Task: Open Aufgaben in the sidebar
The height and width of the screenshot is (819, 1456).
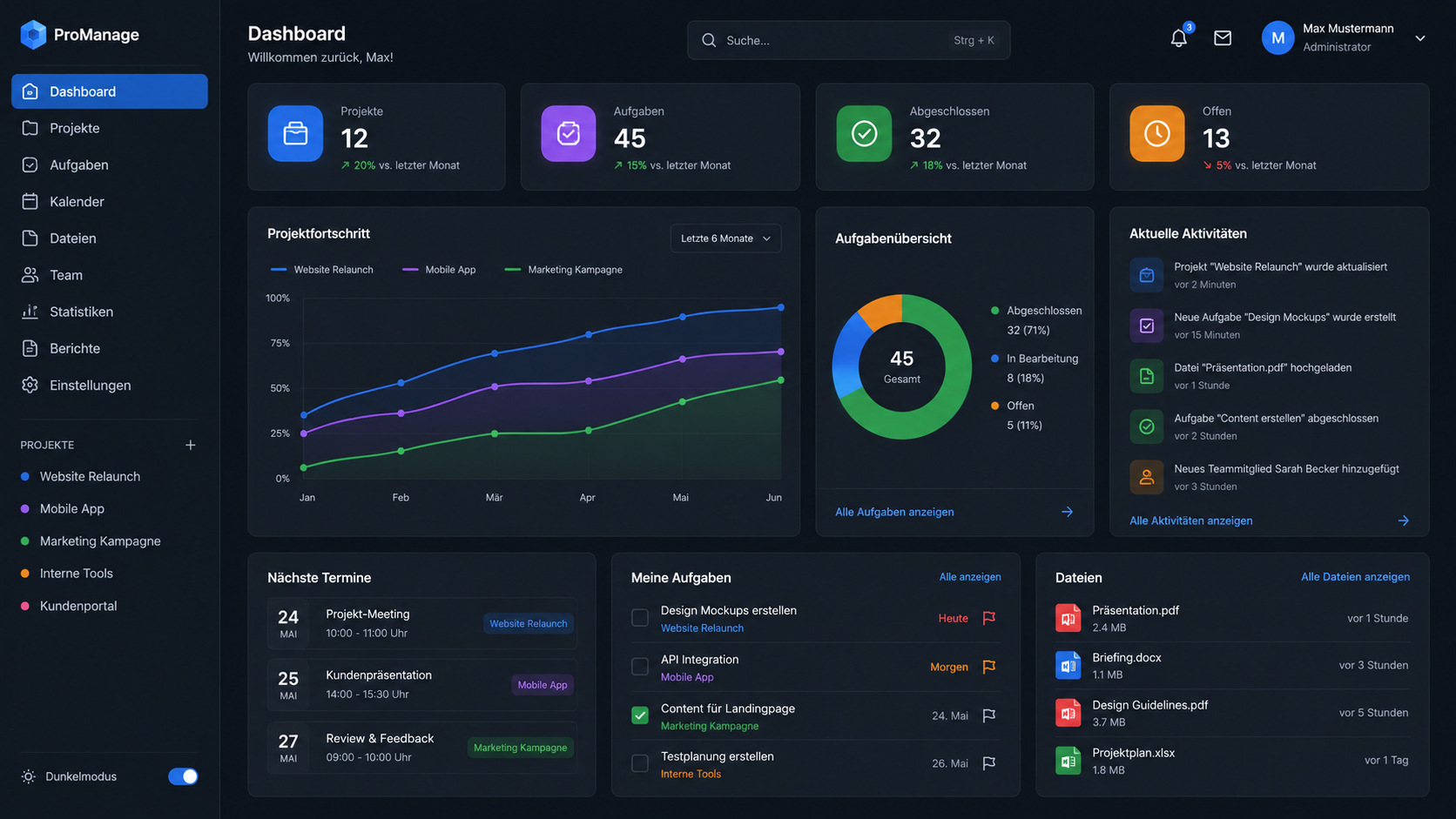Action: pyautogui.click(x=110, y=164)
